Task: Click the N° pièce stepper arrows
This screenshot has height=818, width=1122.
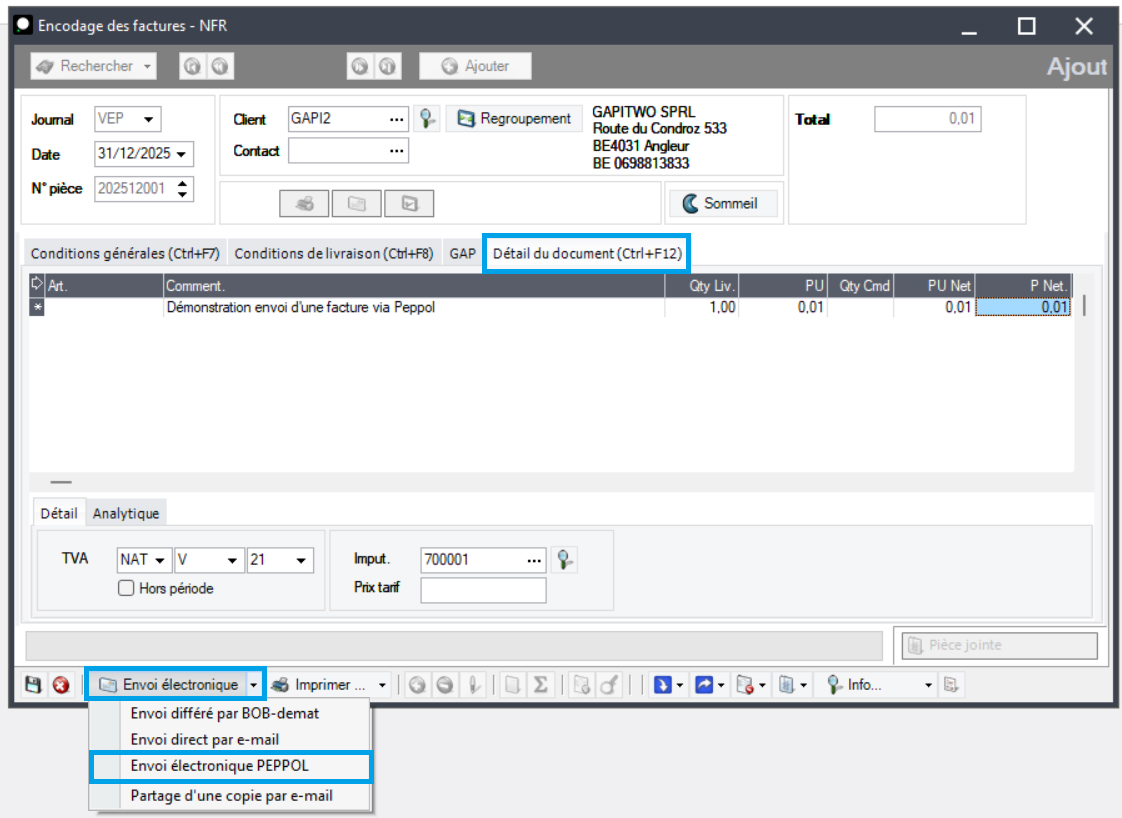Action: [182, 188]
